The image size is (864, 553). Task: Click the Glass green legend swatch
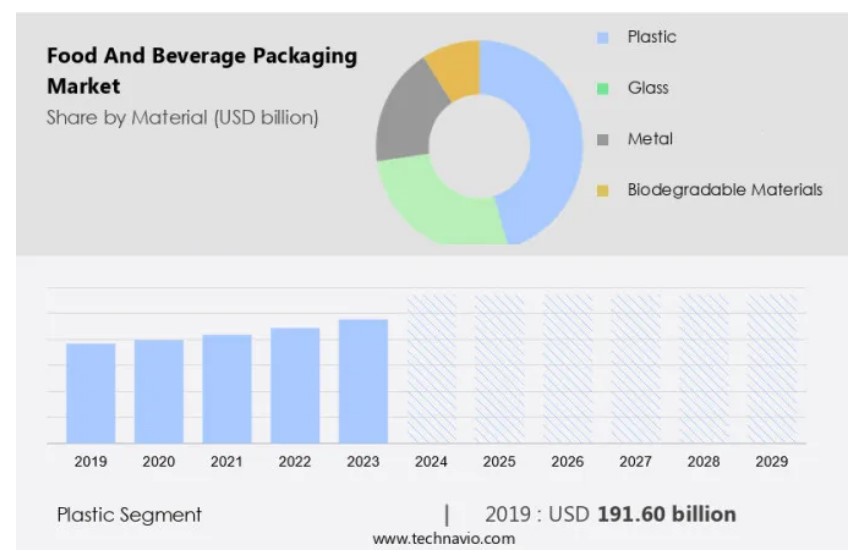[602, 89]
